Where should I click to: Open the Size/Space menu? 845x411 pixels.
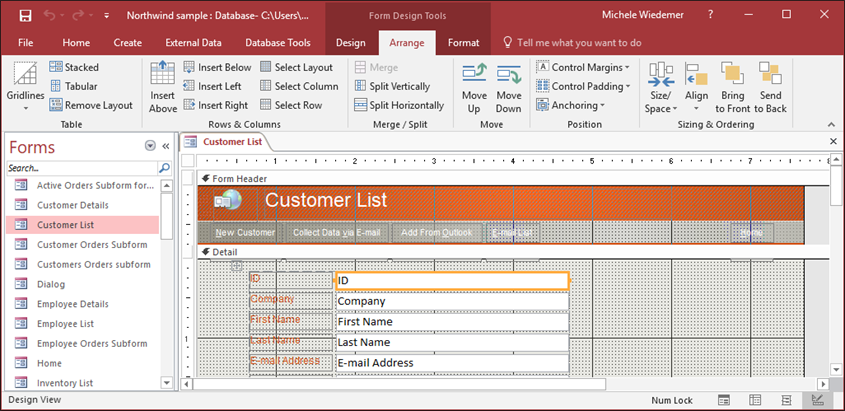pyautogui.click(x=661, y=88)
